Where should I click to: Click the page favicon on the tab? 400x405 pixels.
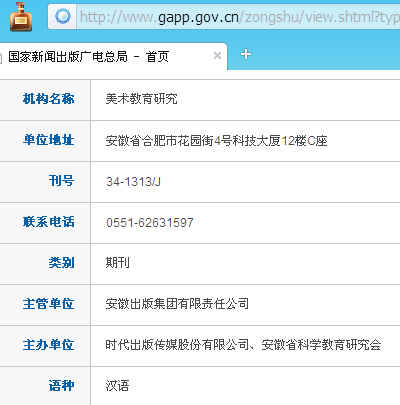click(1, 58)
